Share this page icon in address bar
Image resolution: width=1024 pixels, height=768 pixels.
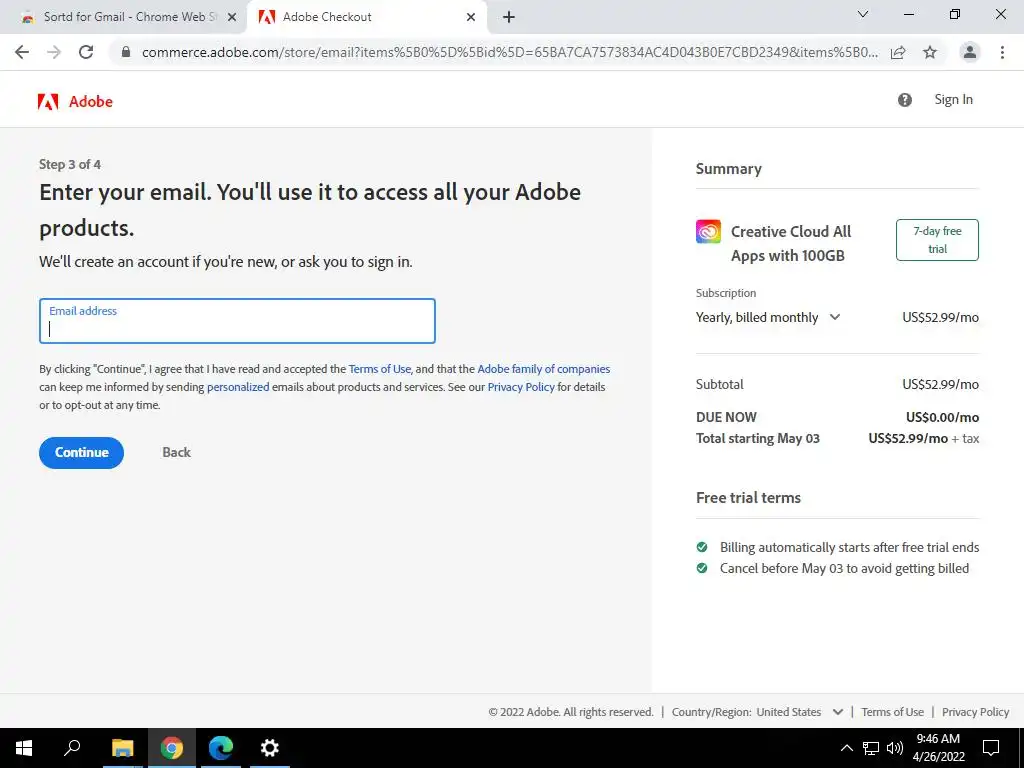(x=899, y=52)
